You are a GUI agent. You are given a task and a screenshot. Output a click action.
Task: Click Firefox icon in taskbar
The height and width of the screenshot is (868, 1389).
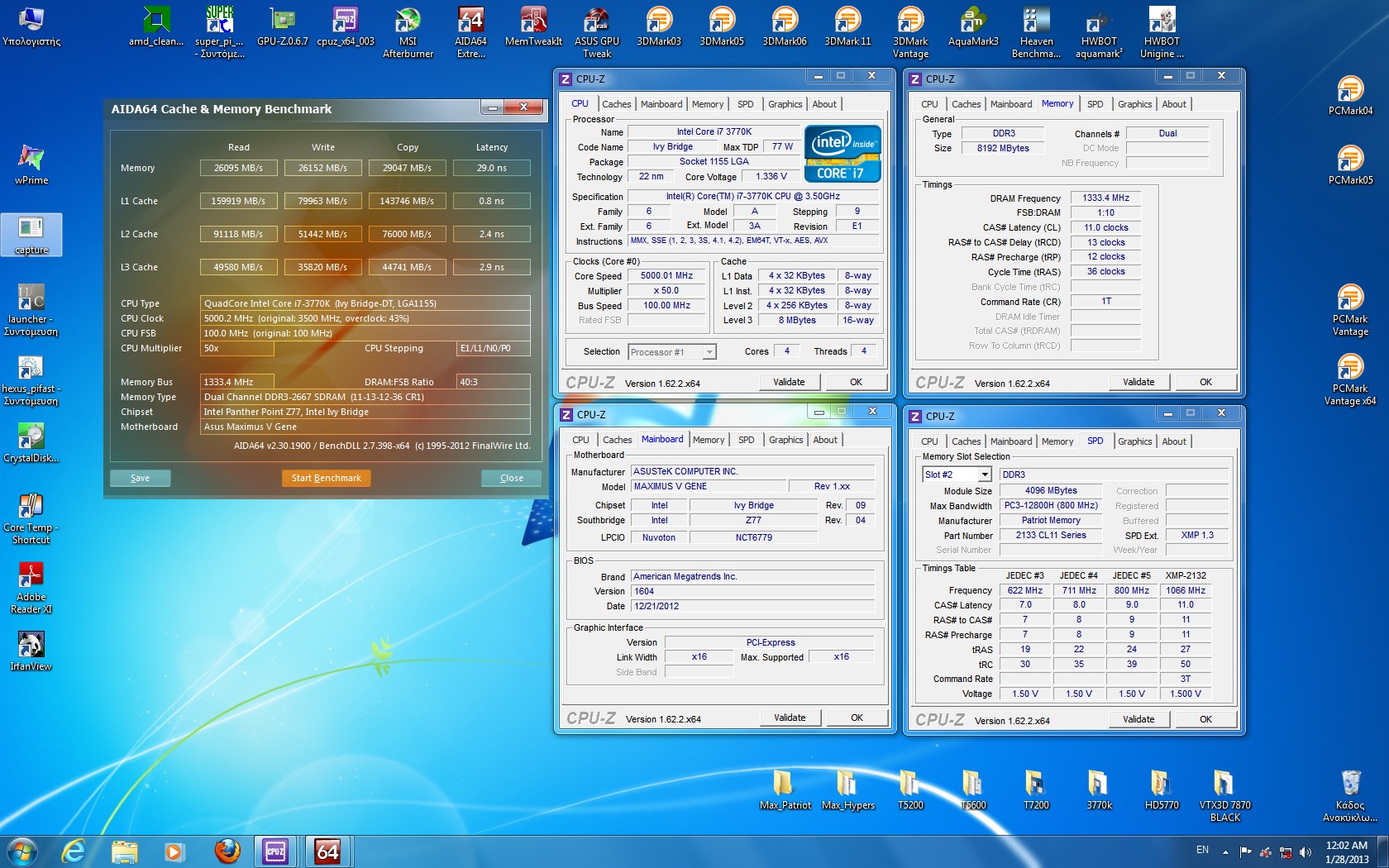pos(227,851)
